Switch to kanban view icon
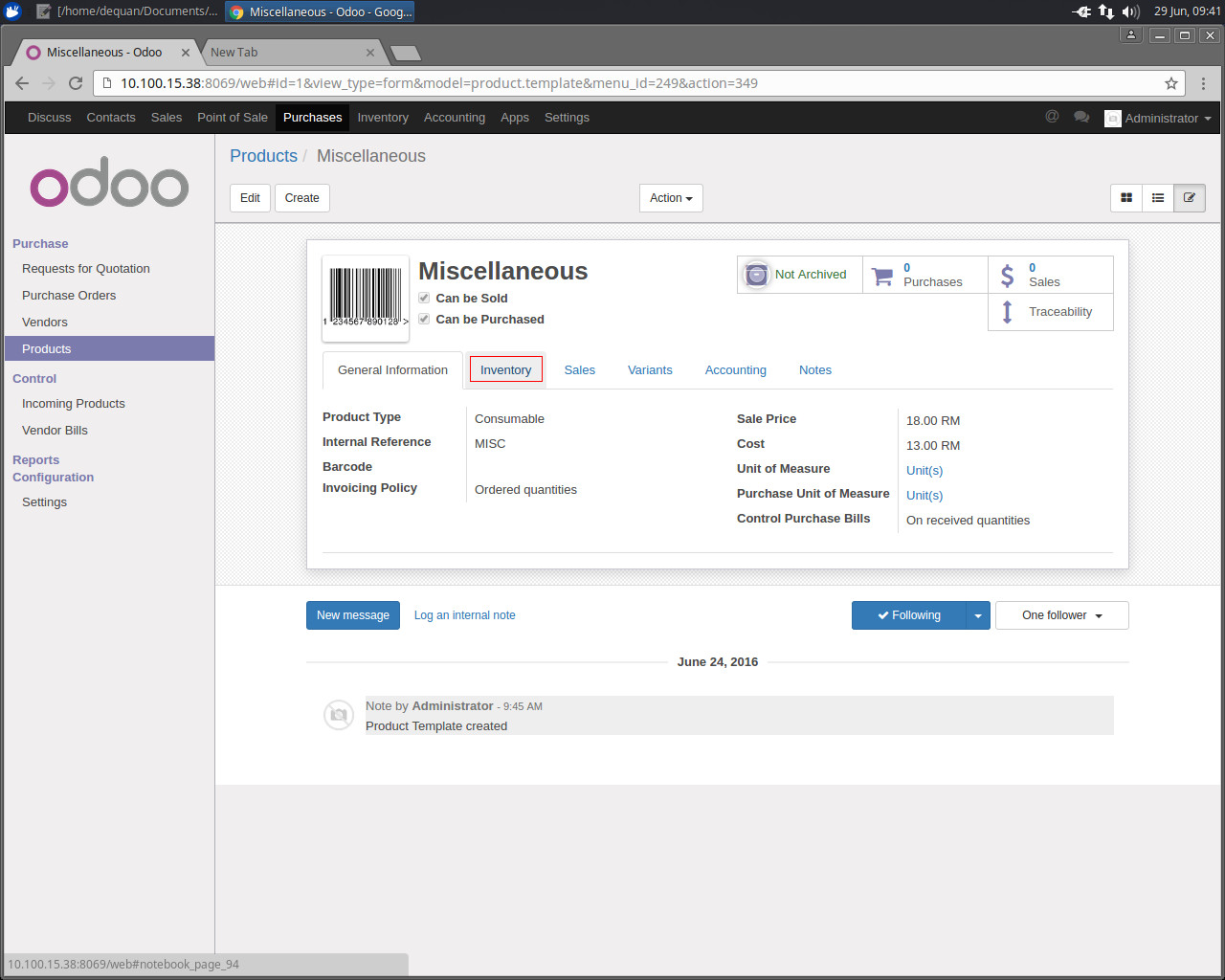 (x=1126, y=198)
